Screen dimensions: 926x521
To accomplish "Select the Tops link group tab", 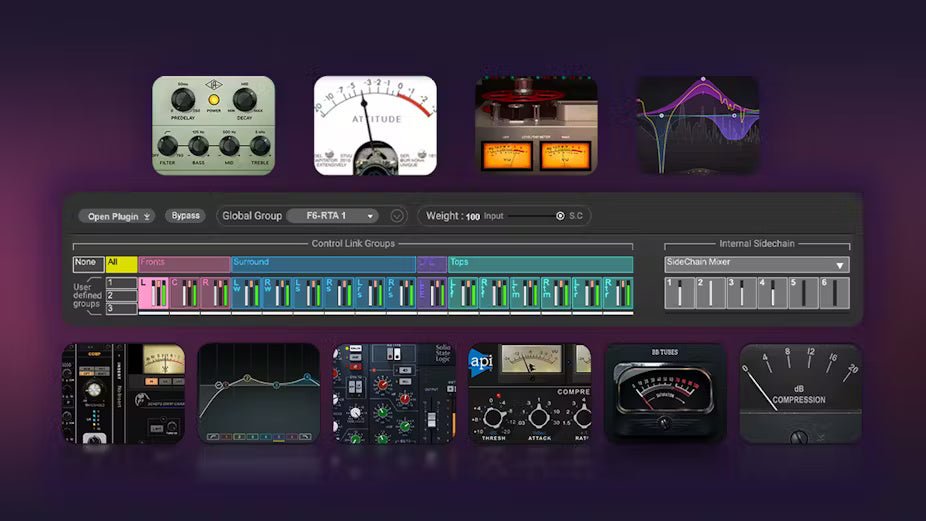I will tap(540, 263).
